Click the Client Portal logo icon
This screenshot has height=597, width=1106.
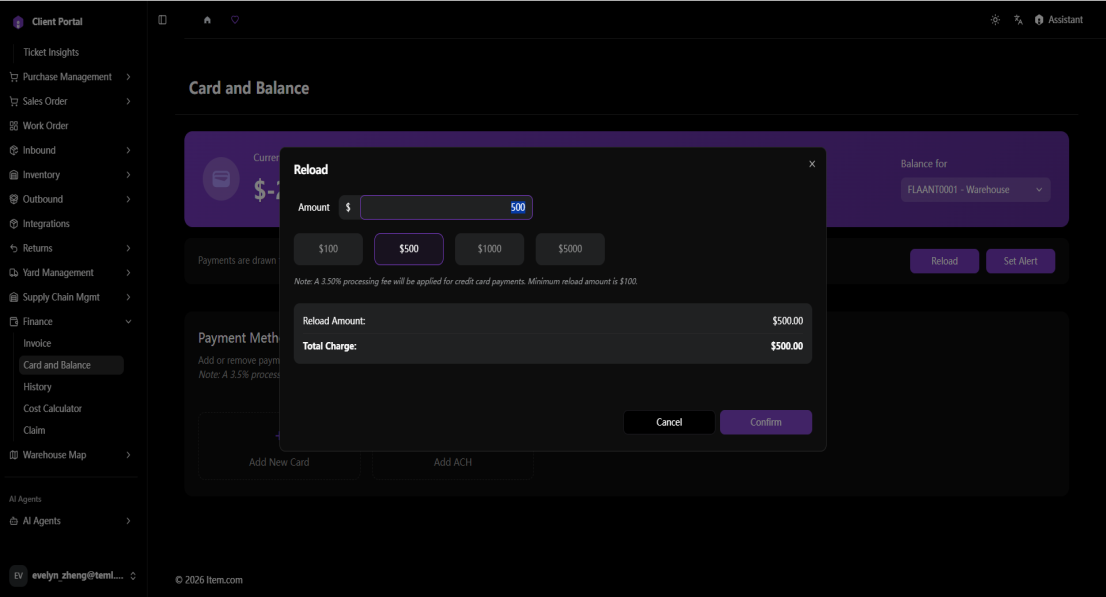pos(18,22)
